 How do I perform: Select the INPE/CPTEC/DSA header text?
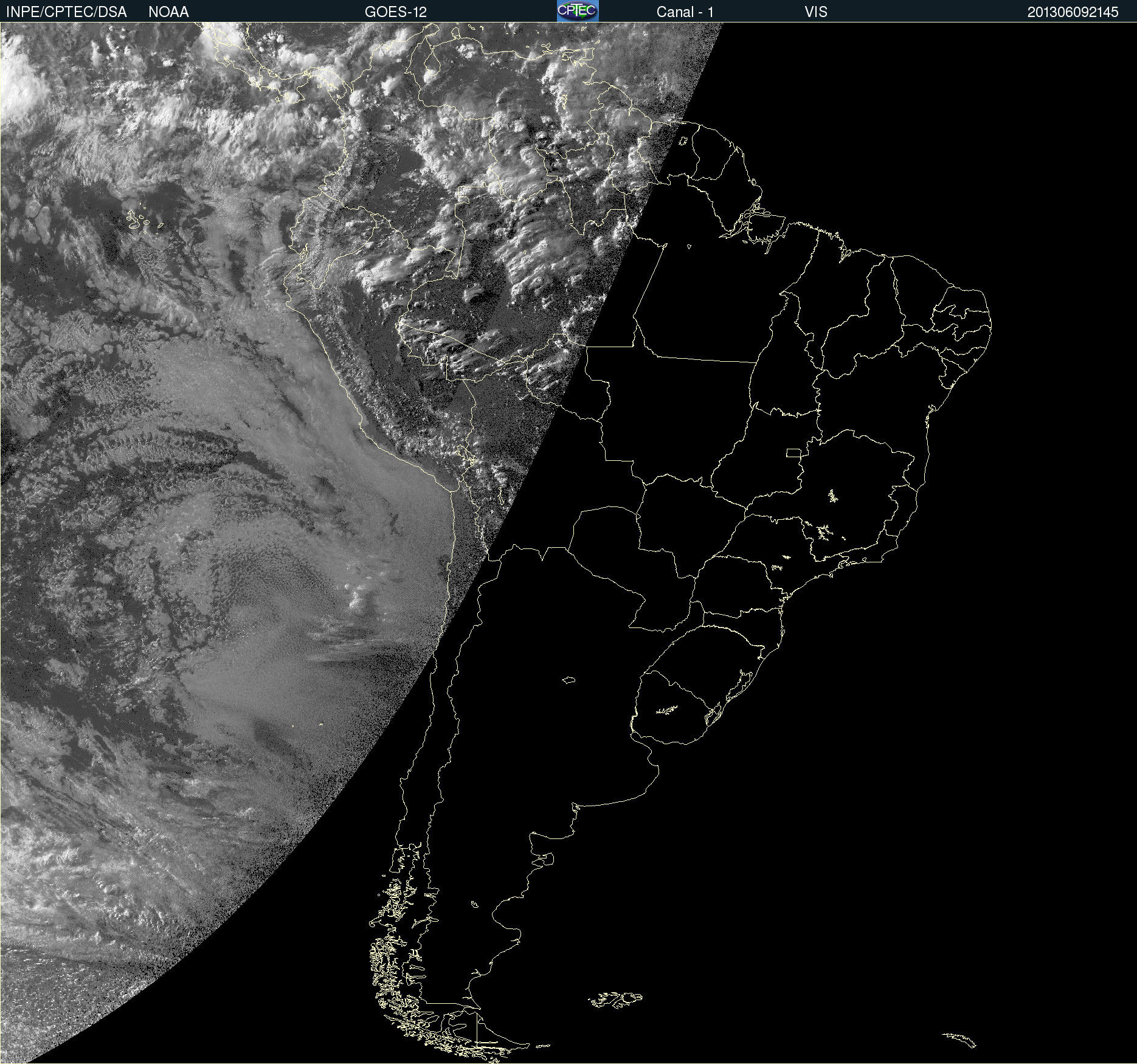click(66, 12)
